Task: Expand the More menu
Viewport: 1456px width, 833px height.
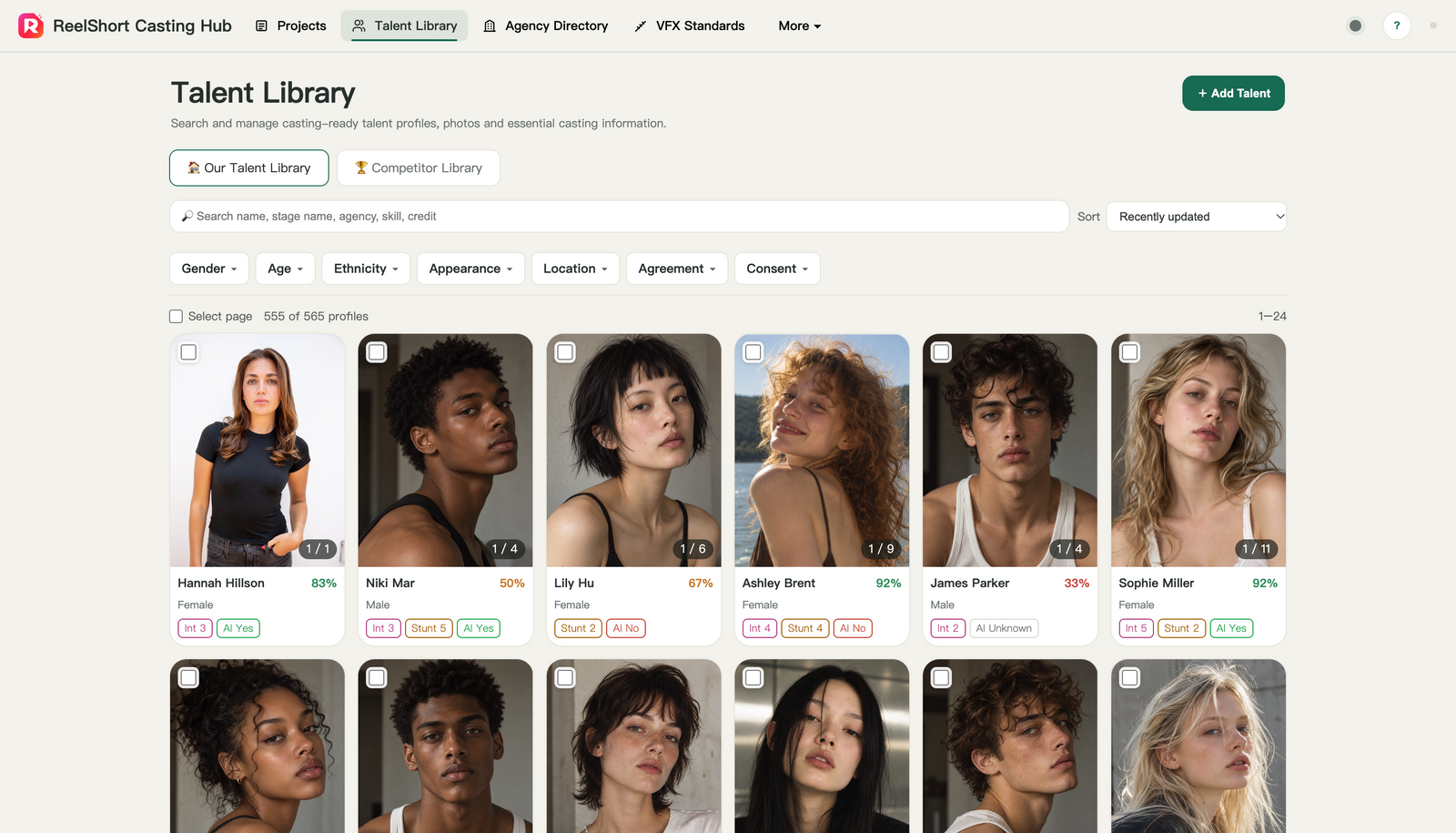Action: (x=799, y=25)
